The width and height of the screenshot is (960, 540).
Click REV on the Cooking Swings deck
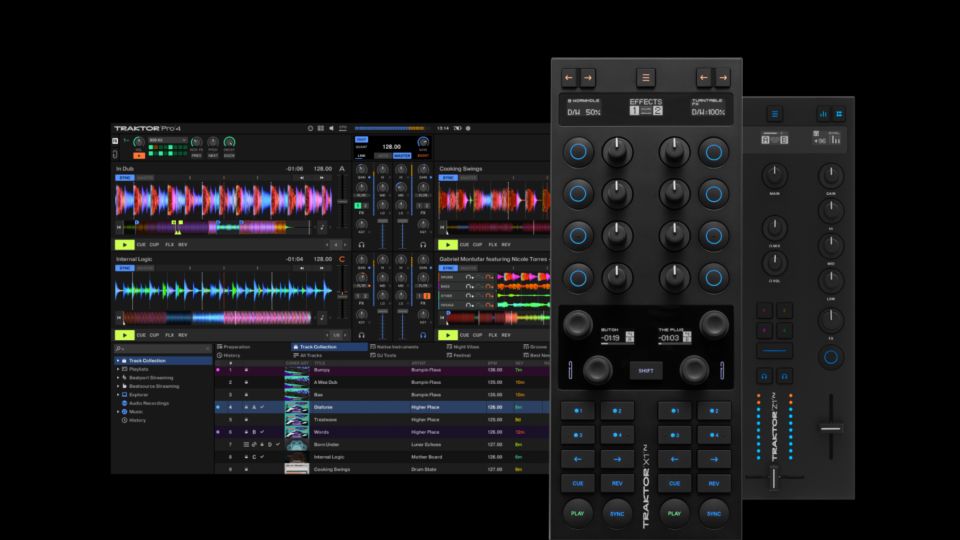coord(506,244)
